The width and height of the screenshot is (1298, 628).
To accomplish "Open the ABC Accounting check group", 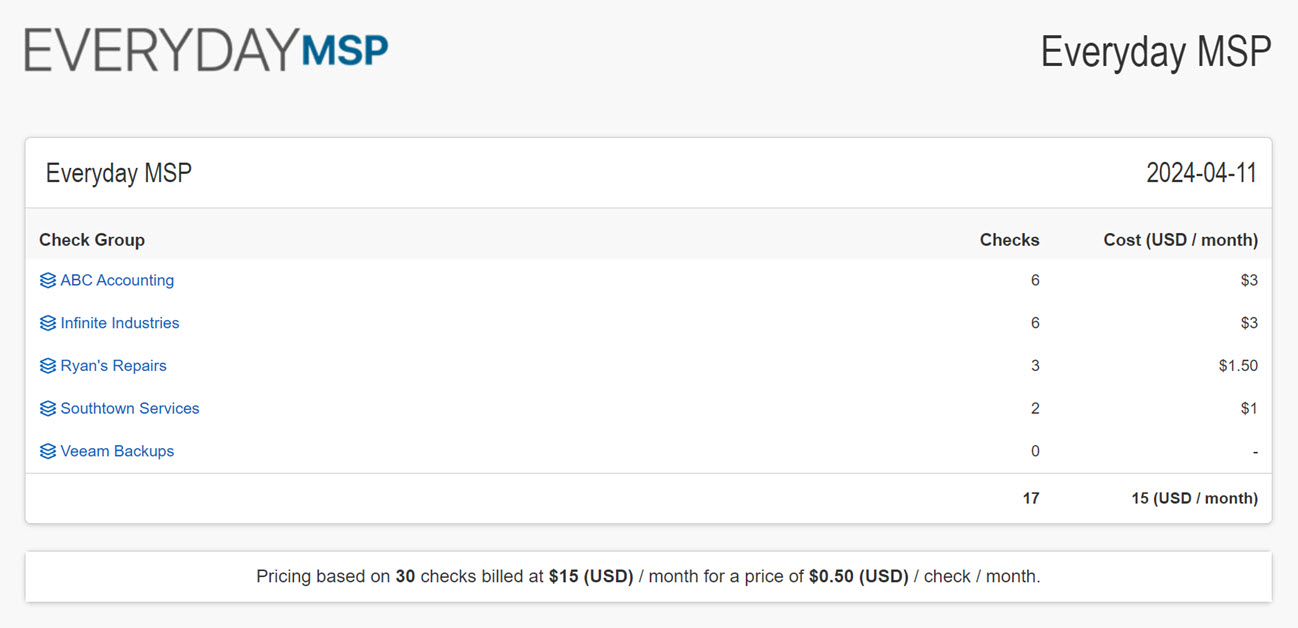I will pyautogui.click(x=117, y=281).
